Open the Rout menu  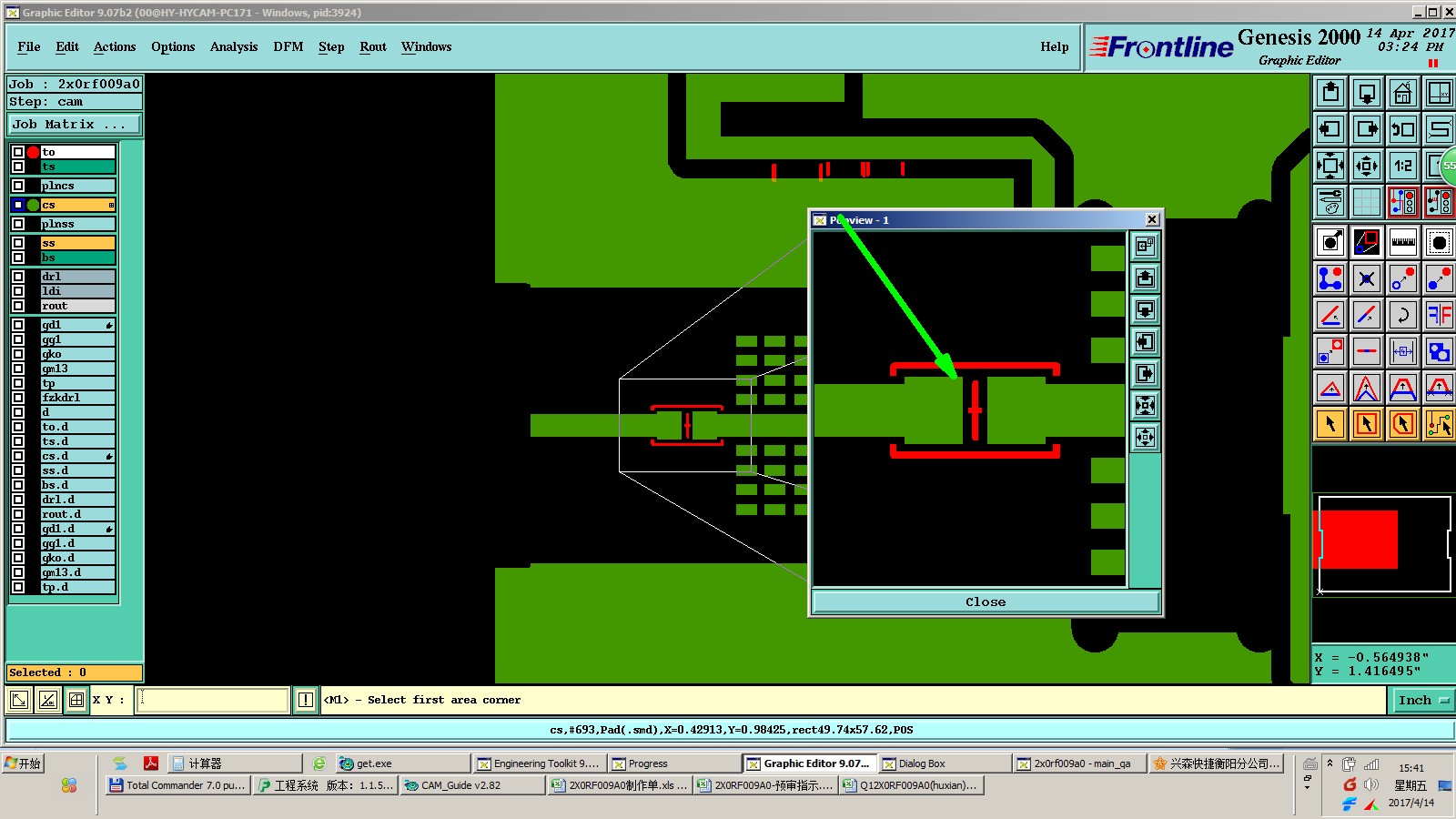[x=373, y=46]
